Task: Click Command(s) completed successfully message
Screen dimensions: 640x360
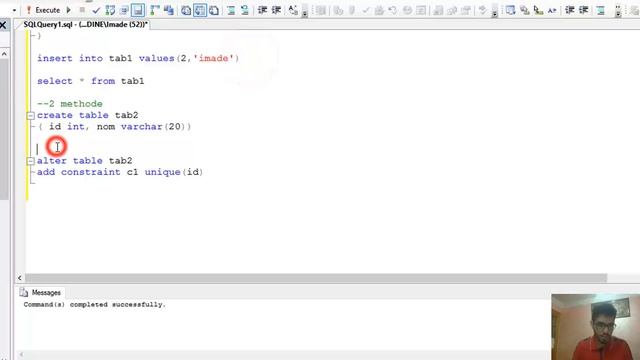Action: click(95, 304)
